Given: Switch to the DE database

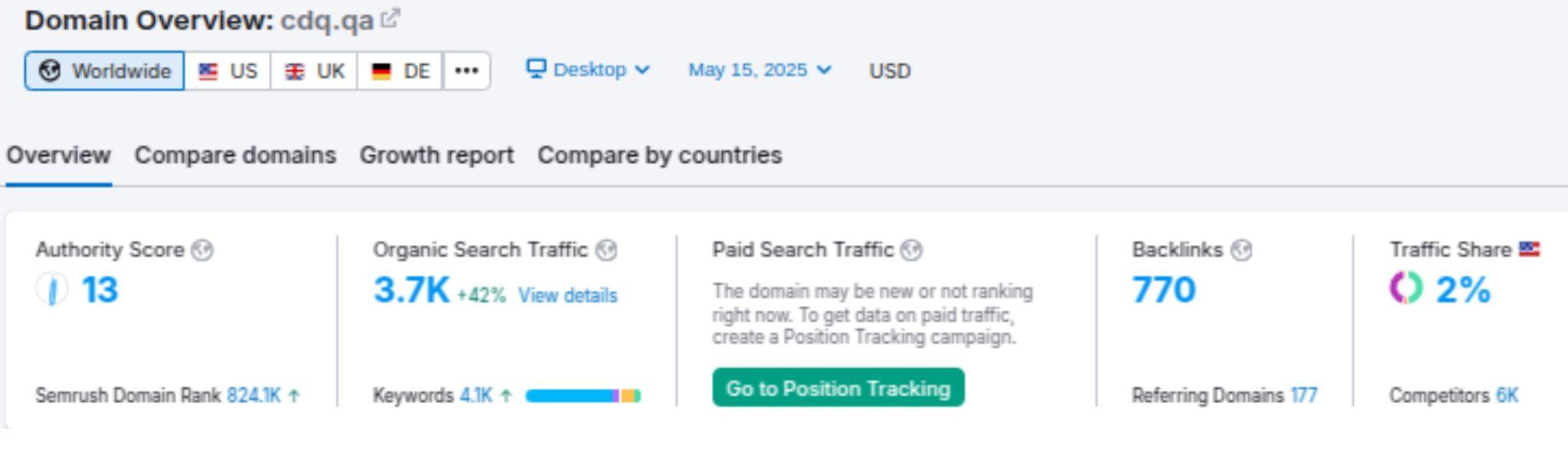Looking at the screenshot, I should tap(400, 71).
